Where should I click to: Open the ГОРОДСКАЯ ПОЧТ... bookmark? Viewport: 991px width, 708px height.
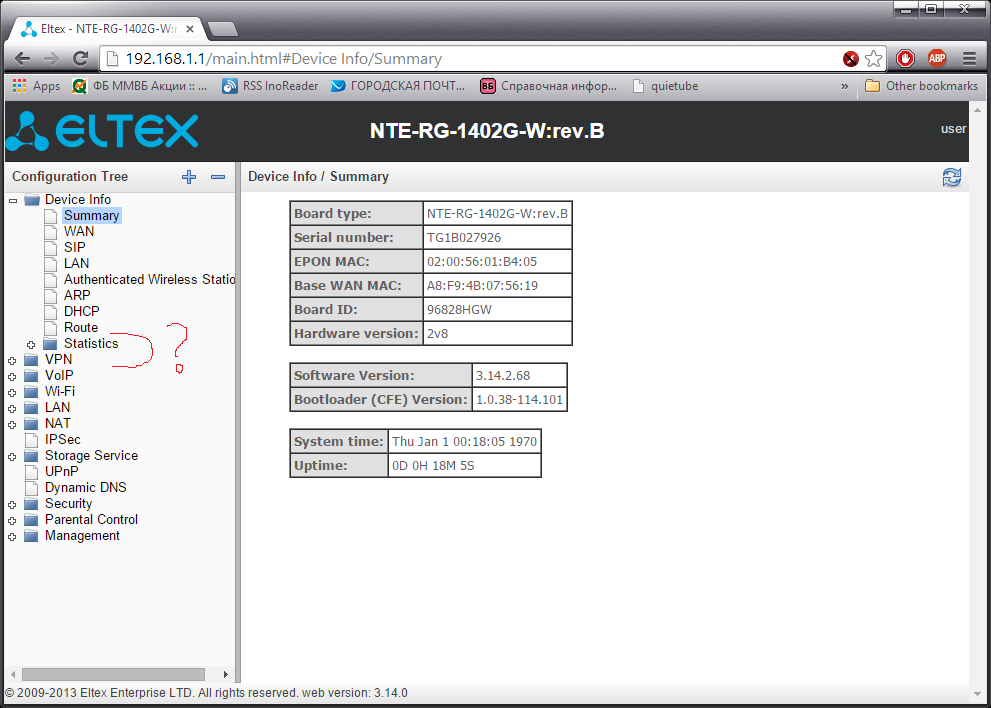click(398, 86)
